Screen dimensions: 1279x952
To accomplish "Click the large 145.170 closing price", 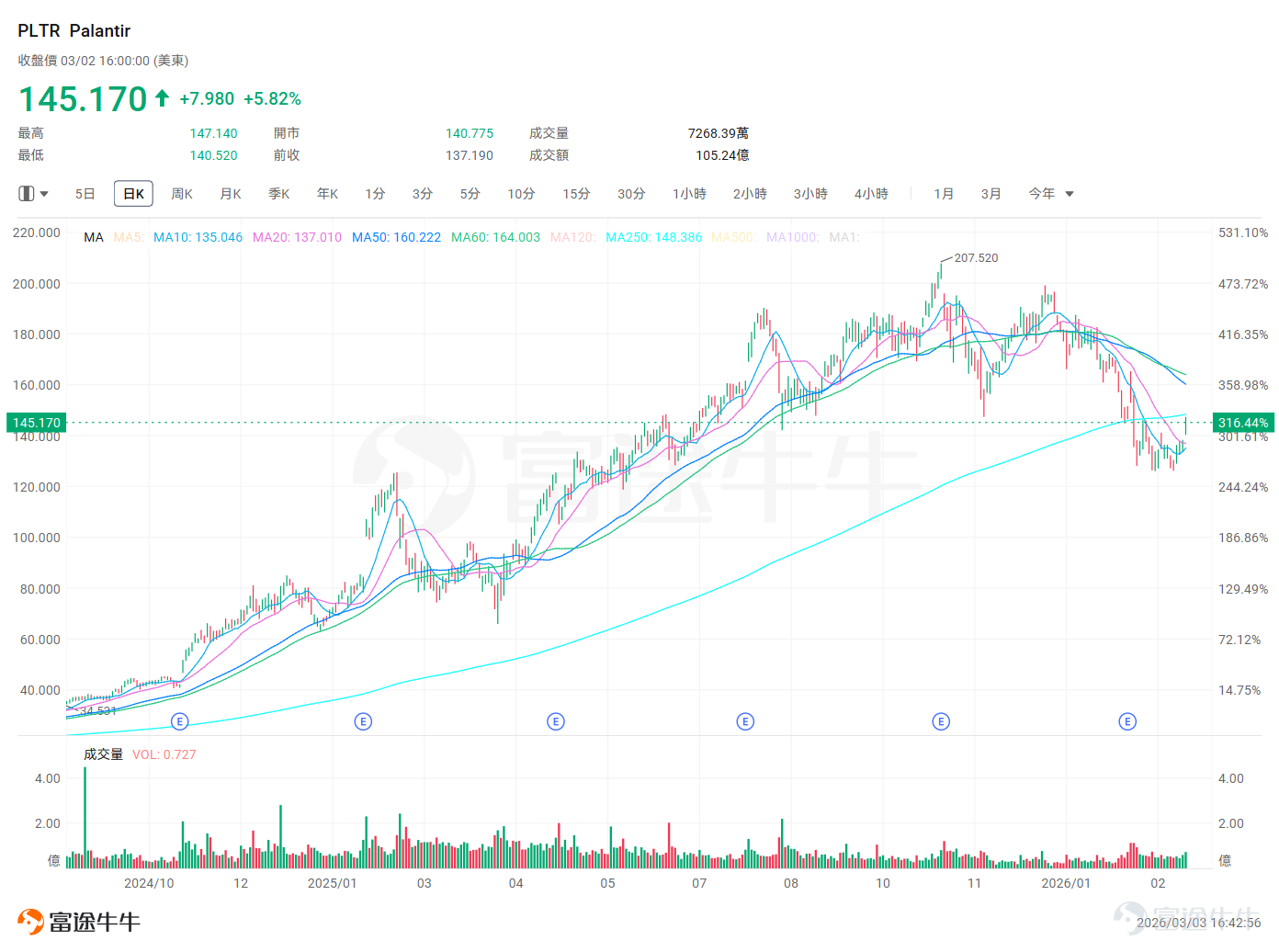I will (x=83, y=98).
